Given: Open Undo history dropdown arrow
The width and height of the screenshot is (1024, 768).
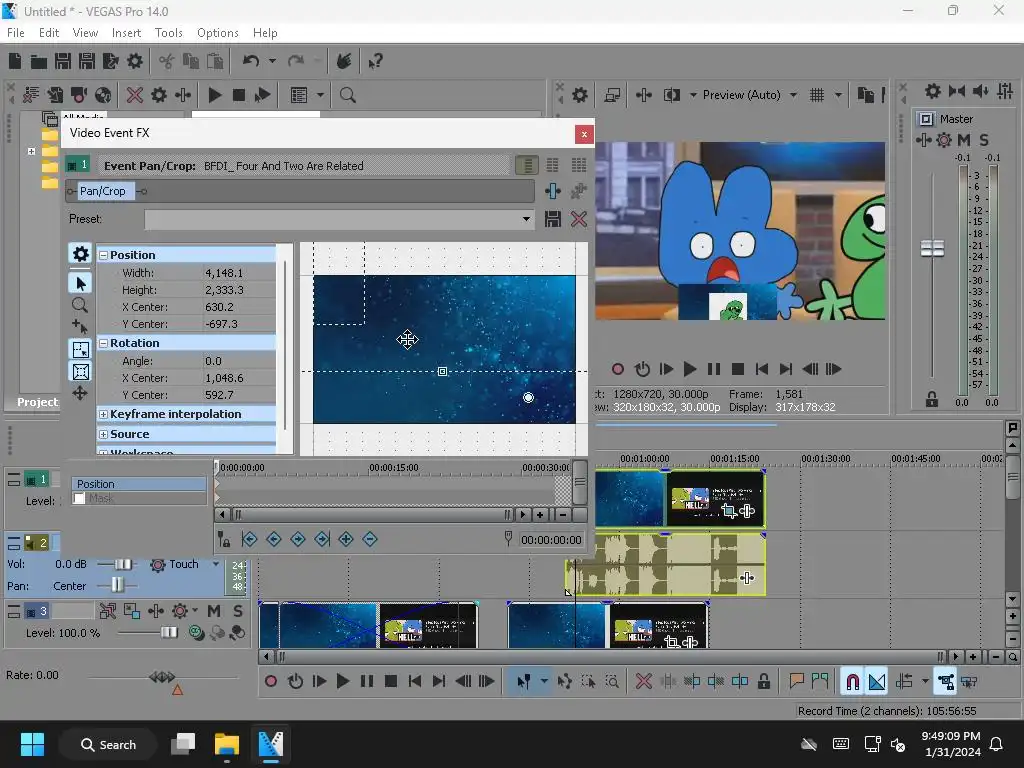Looking at the screenshot, I should 272,61.
